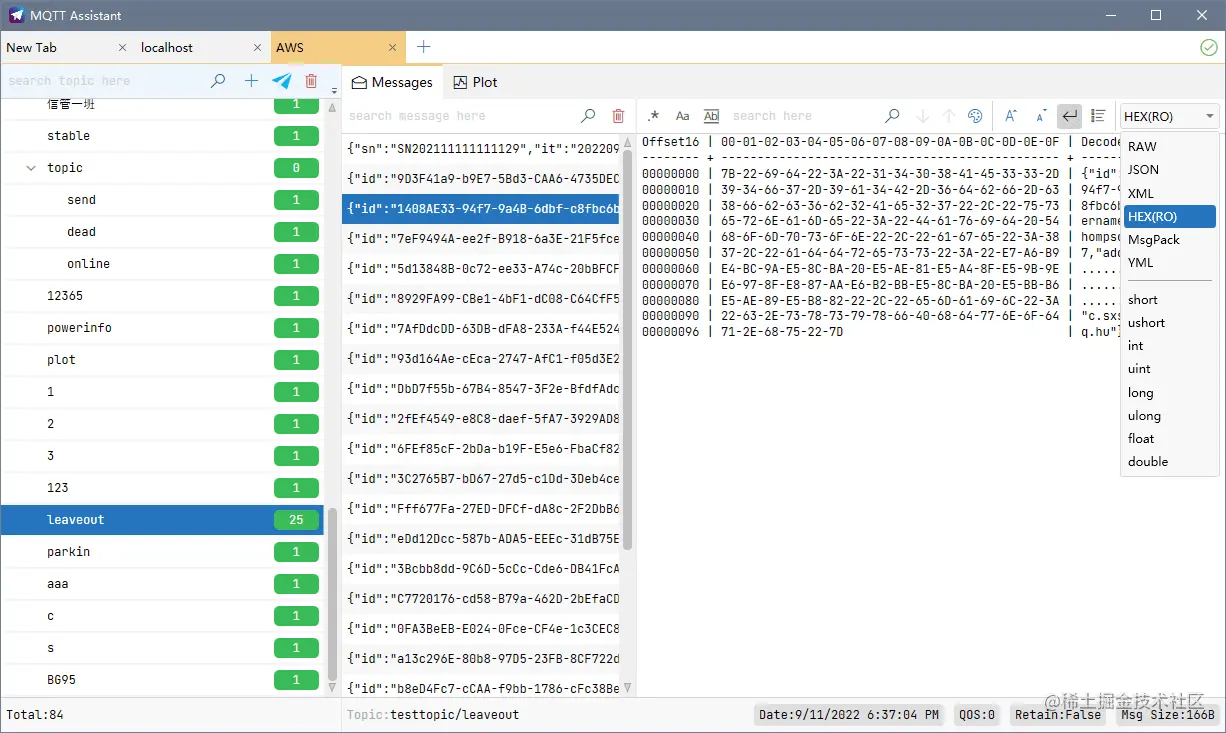Click the content search magnifier icon
Screen dimensions: 1226x733
tap(893, 116)
